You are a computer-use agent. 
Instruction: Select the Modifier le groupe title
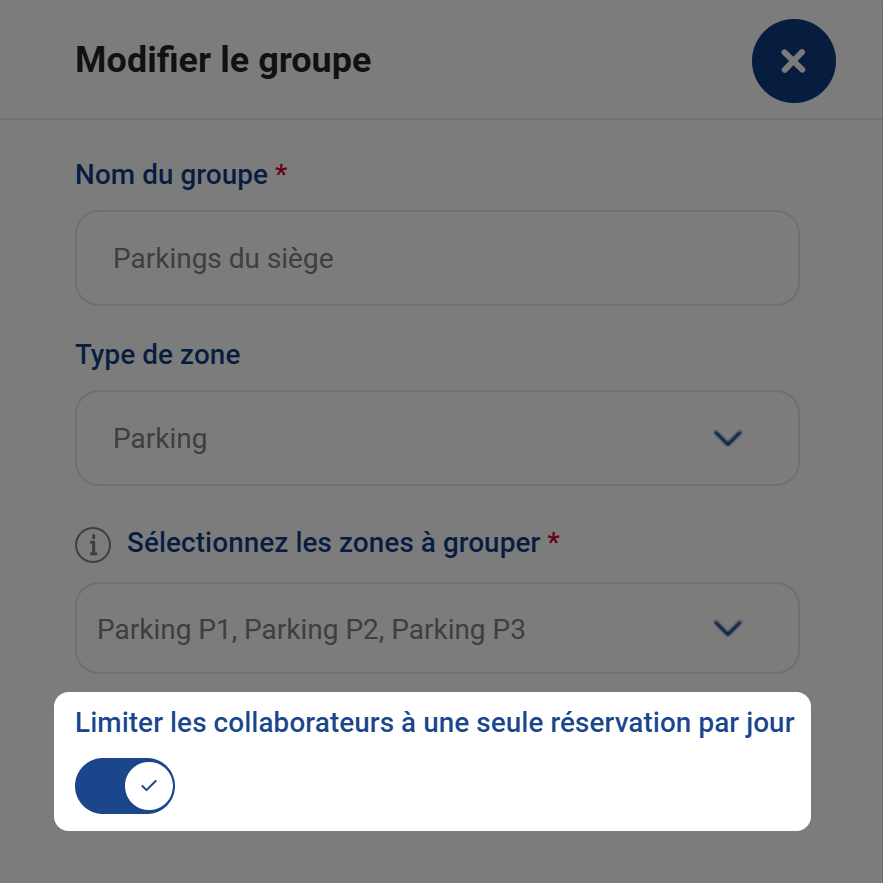(222, 60)
